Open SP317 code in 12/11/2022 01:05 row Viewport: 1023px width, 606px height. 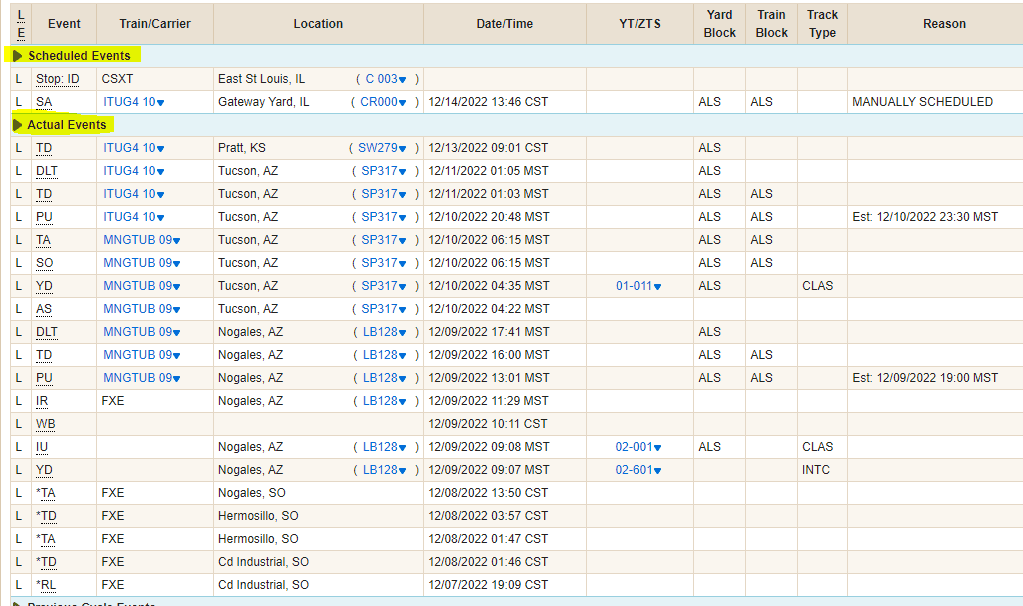tap(384, 171)
